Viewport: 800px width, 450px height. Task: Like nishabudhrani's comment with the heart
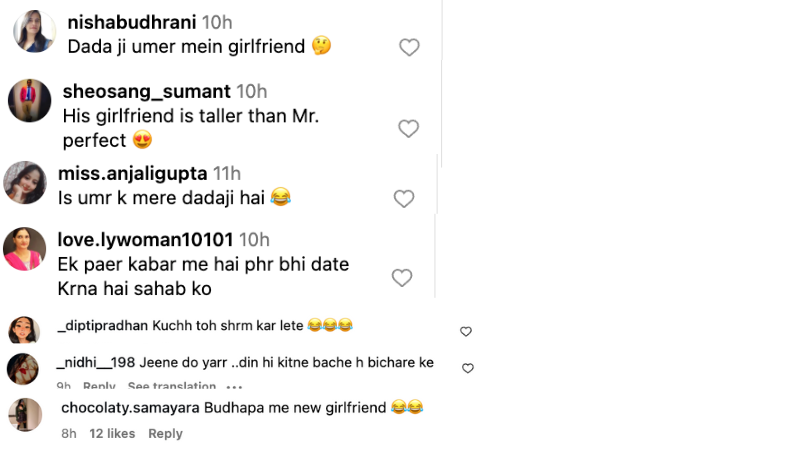tap(409, 47)
